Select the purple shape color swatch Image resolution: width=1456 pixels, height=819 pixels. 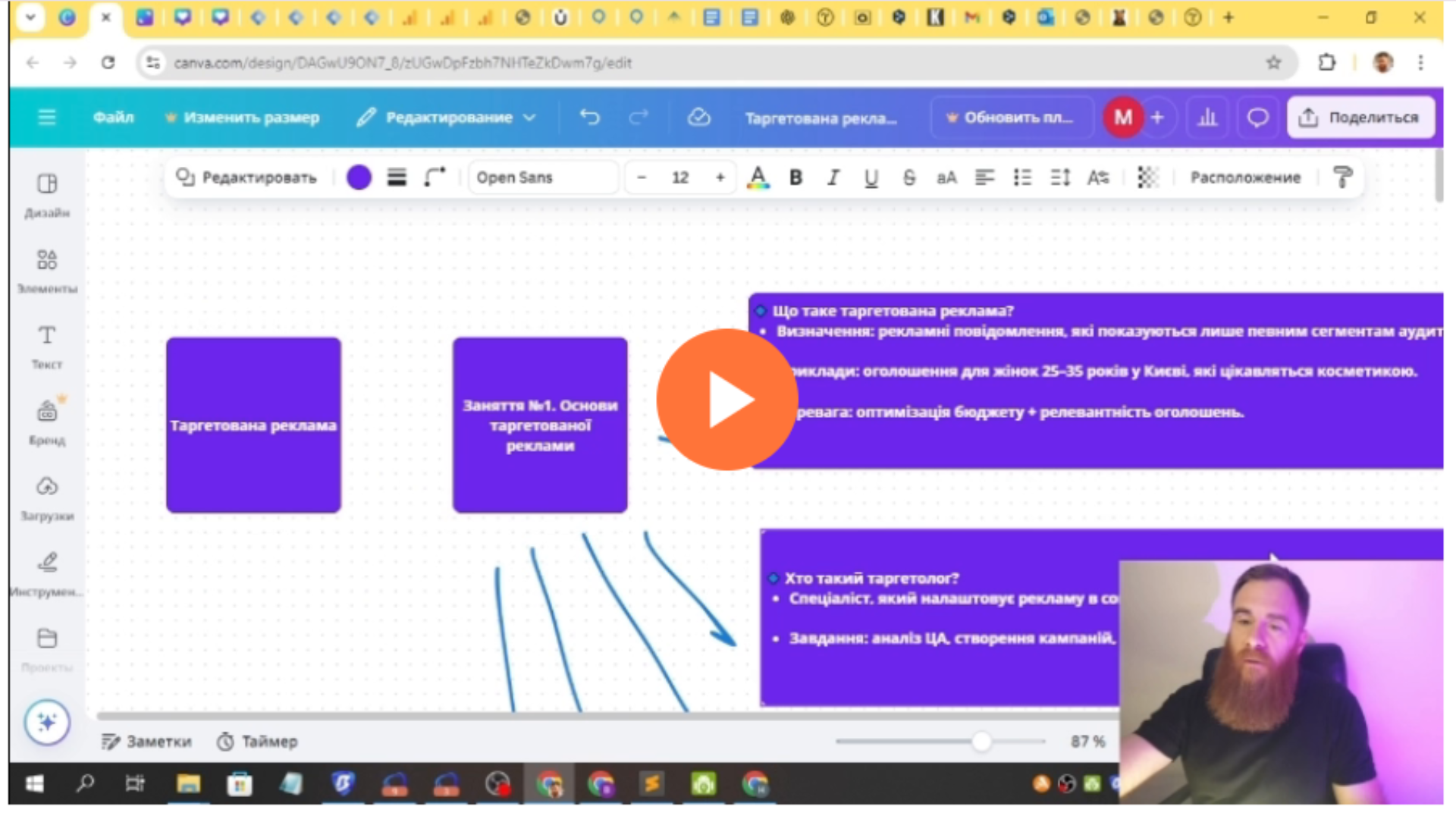click(x=359, y=177)
